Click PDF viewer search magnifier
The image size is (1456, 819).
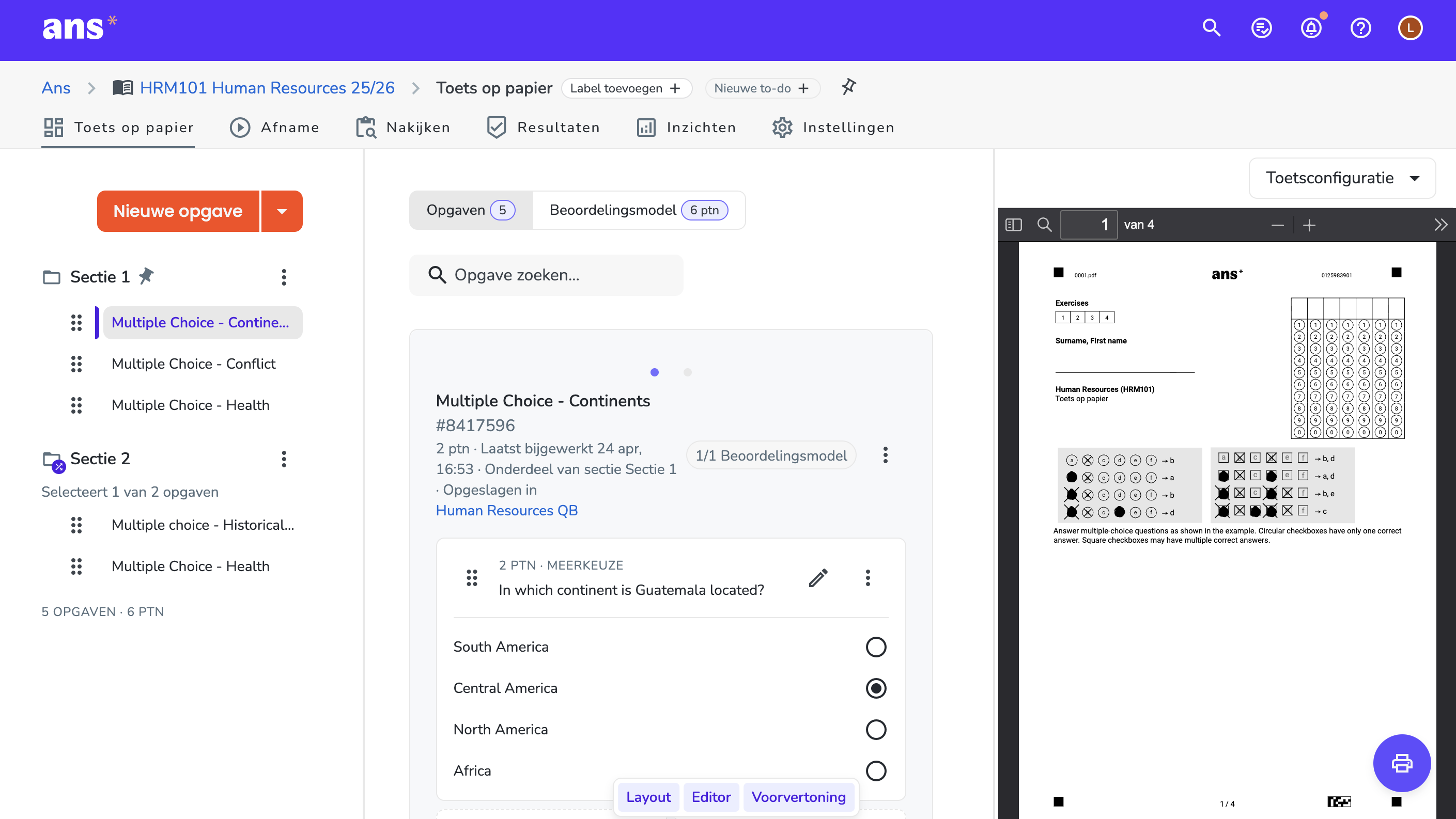pyautogui.click(x=1044, y=225)
